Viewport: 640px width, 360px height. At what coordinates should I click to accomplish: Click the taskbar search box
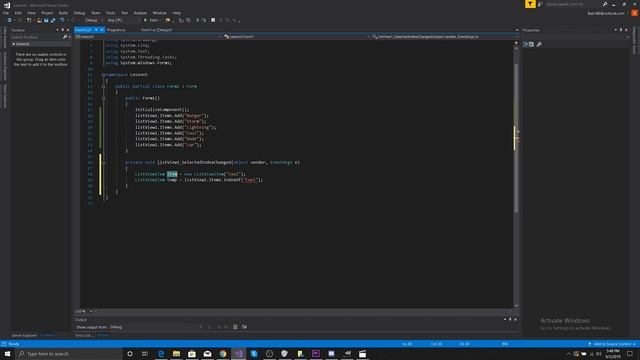pos(69,353)
